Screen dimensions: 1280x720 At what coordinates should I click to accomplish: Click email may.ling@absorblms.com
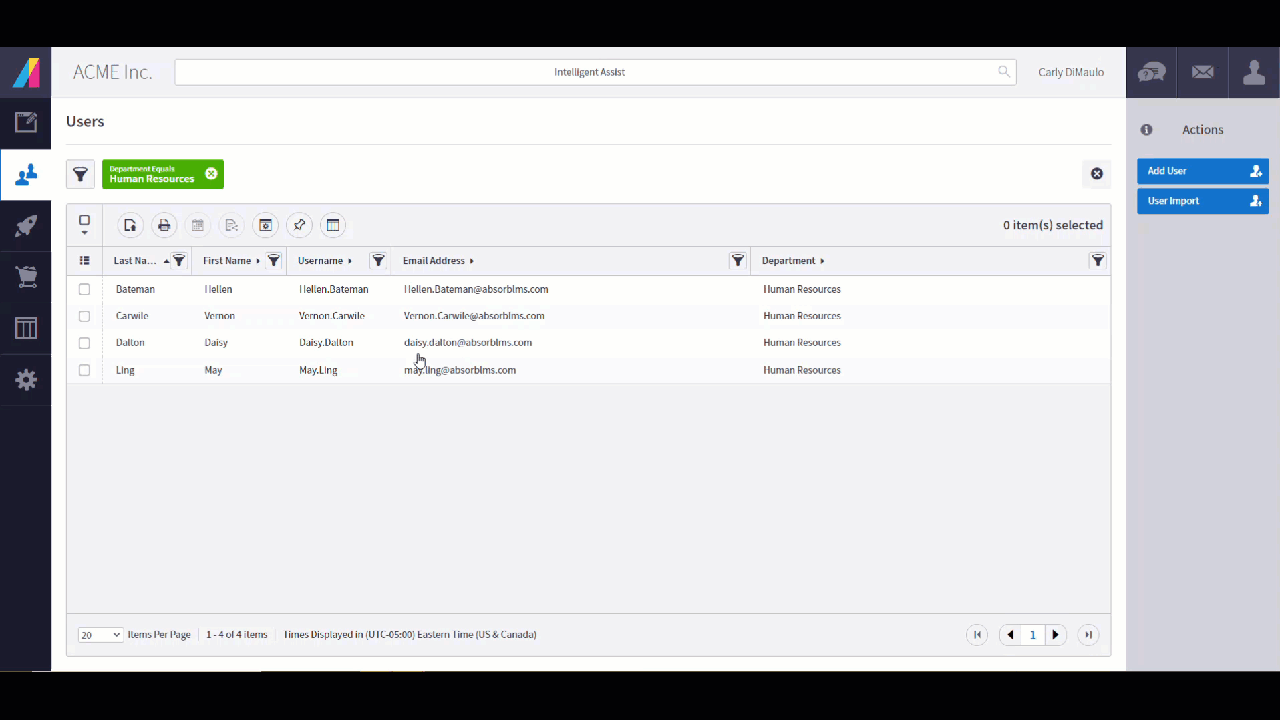[x=460, y=370]
